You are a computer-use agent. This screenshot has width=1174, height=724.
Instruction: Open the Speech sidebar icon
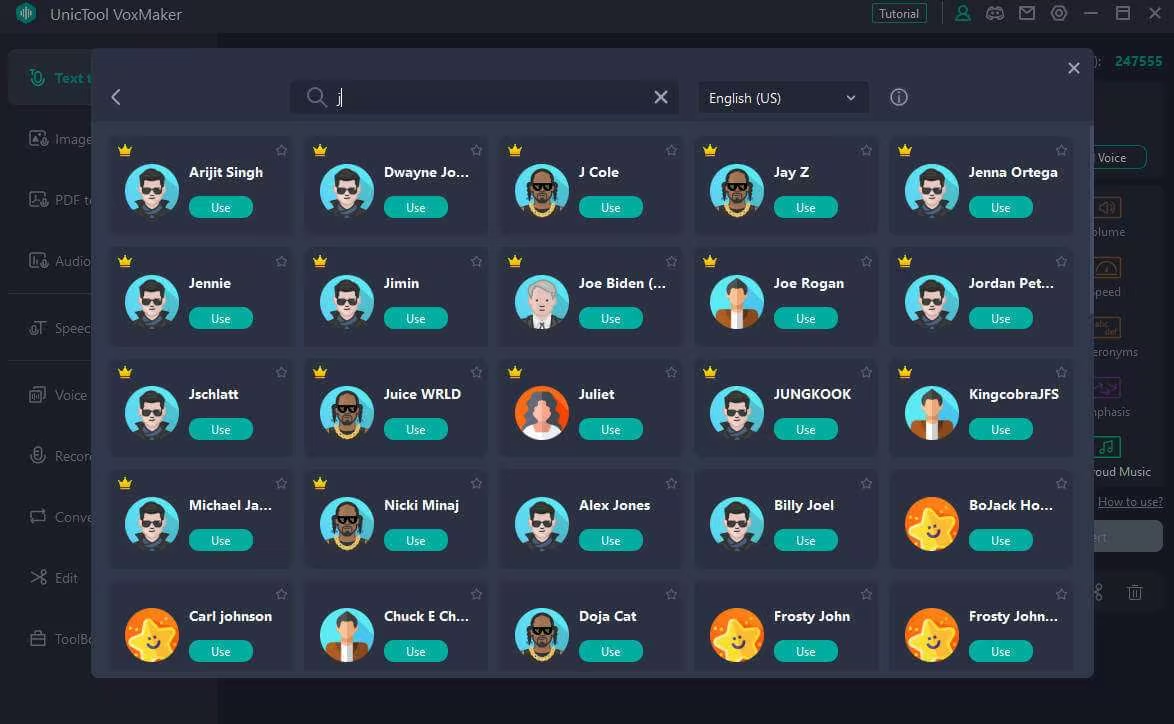pos(37,328)
